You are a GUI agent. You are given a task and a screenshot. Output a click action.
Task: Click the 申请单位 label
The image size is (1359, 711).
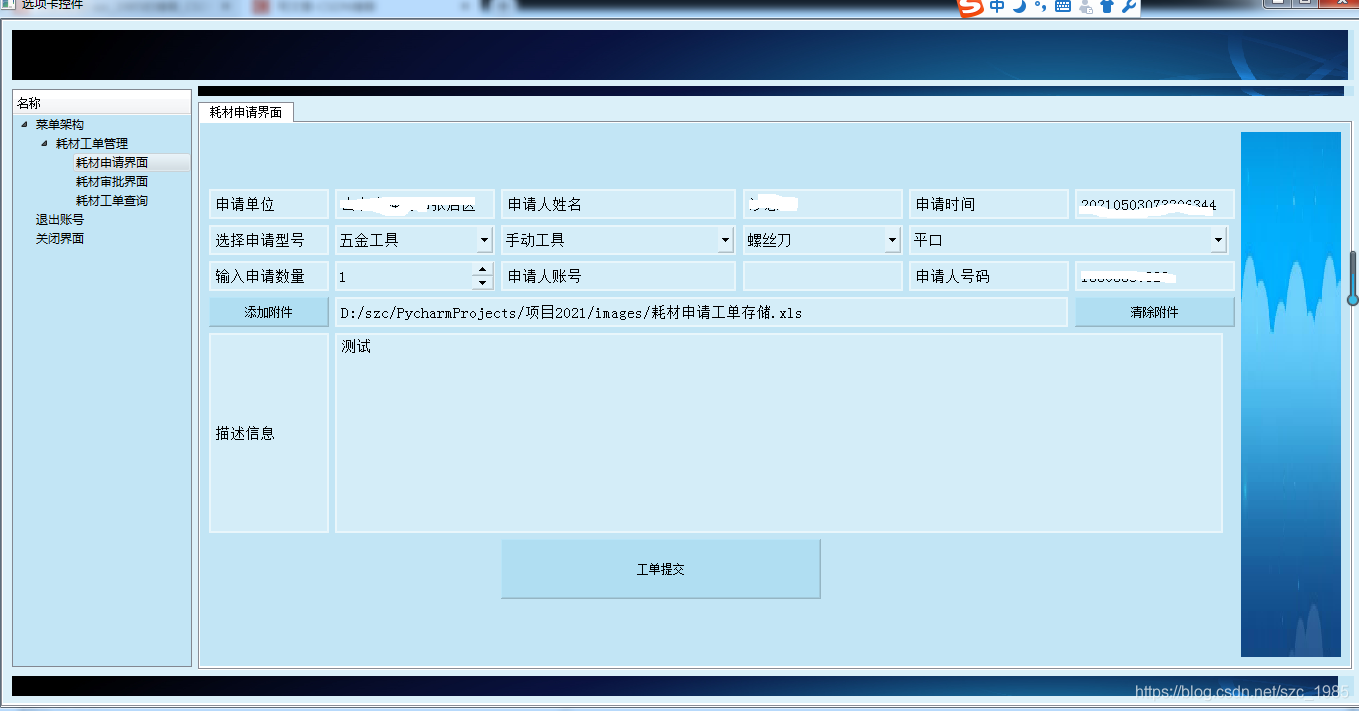tap(269, 204)
